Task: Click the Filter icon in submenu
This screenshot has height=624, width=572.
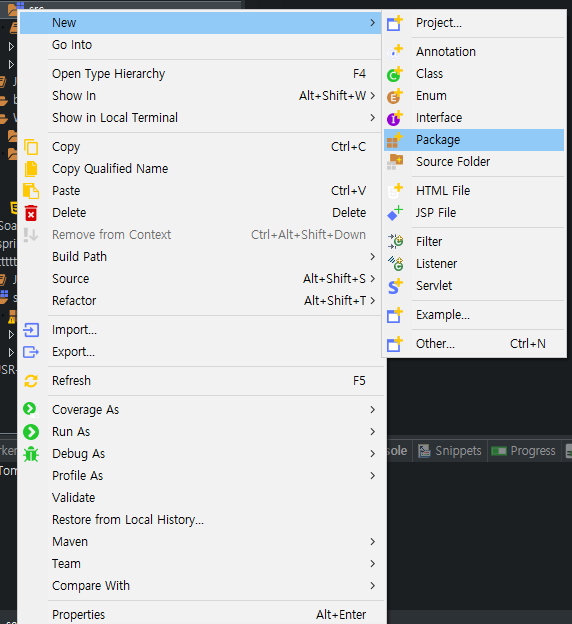Action: tap(395, 242)
